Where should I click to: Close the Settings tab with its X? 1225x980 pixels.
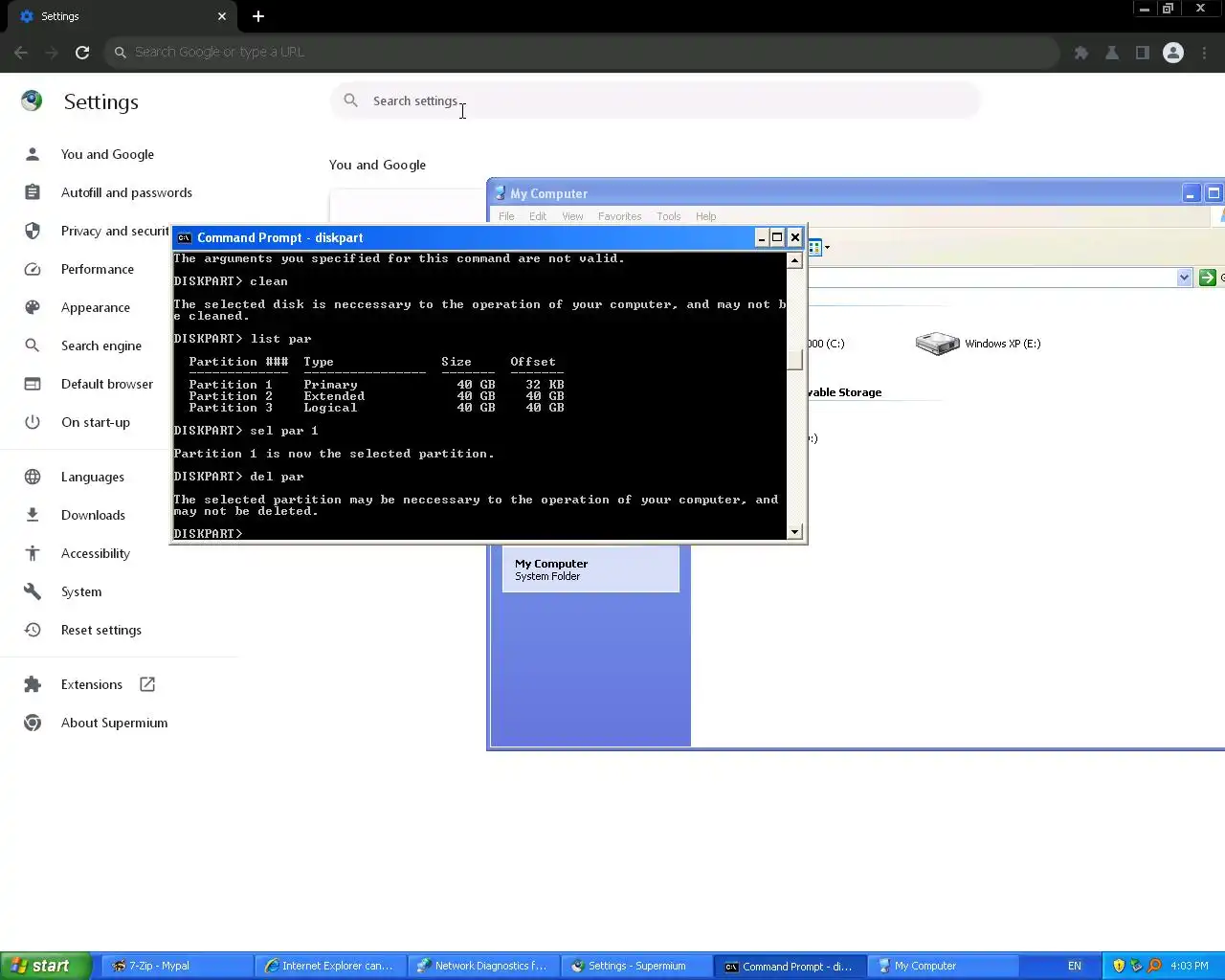[222, 16]
